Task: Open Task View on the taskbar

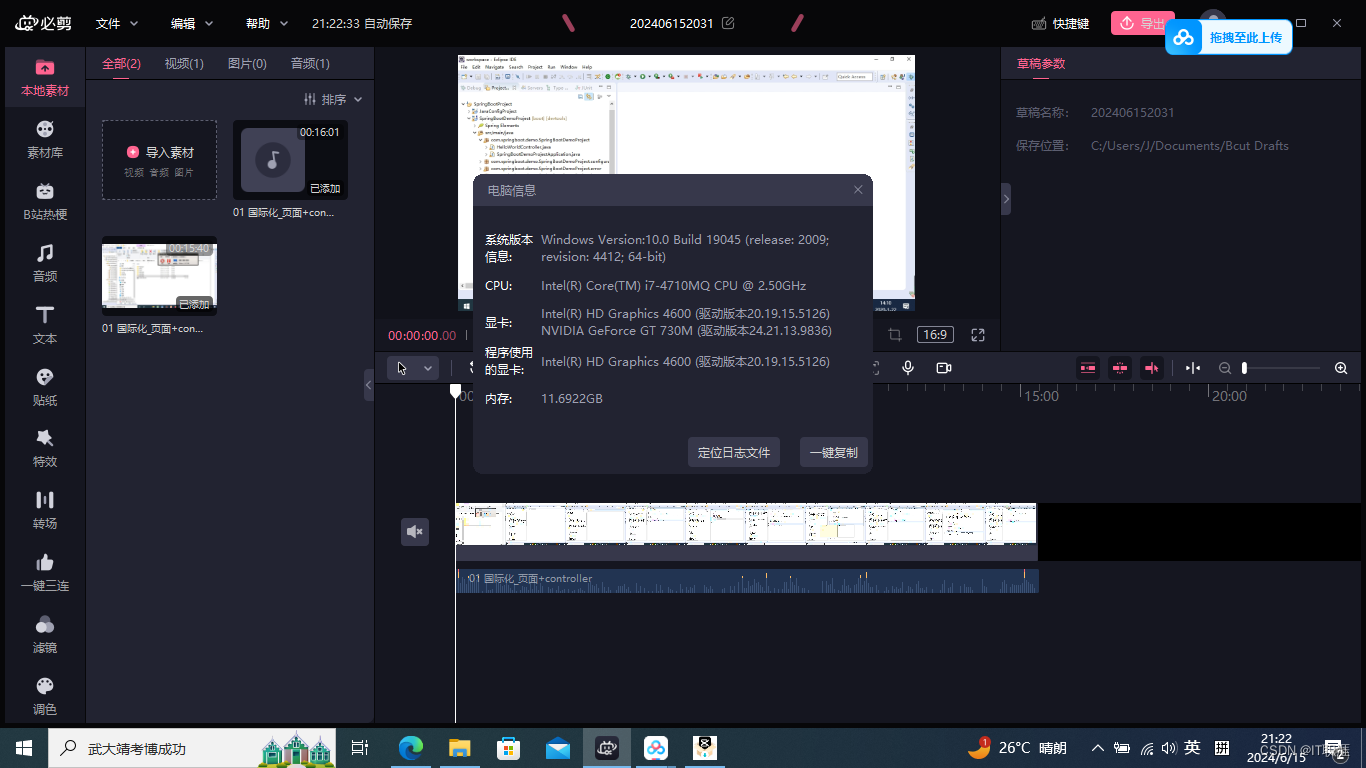Action: pyautogui.click(x=361, y=747)
